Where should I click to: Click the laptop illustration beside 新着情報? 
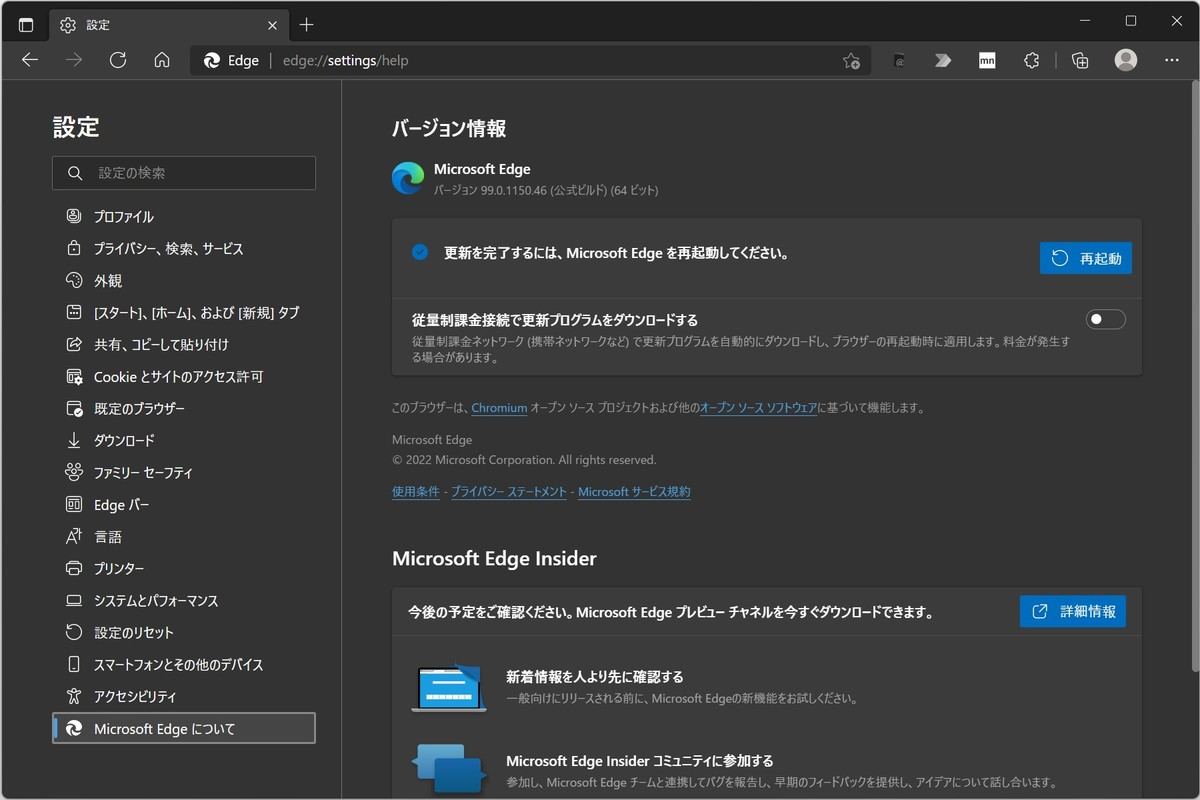point(448,688)
